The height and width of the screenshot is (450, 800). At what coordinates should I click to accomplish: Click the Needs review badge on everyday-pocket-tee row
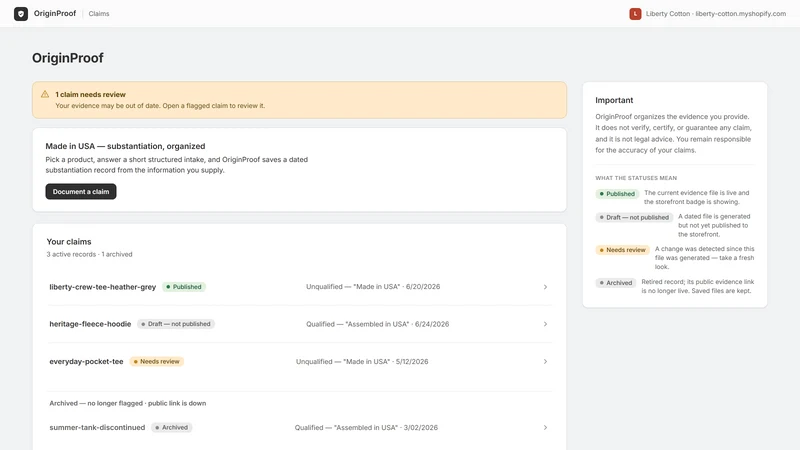click(157, 361)
